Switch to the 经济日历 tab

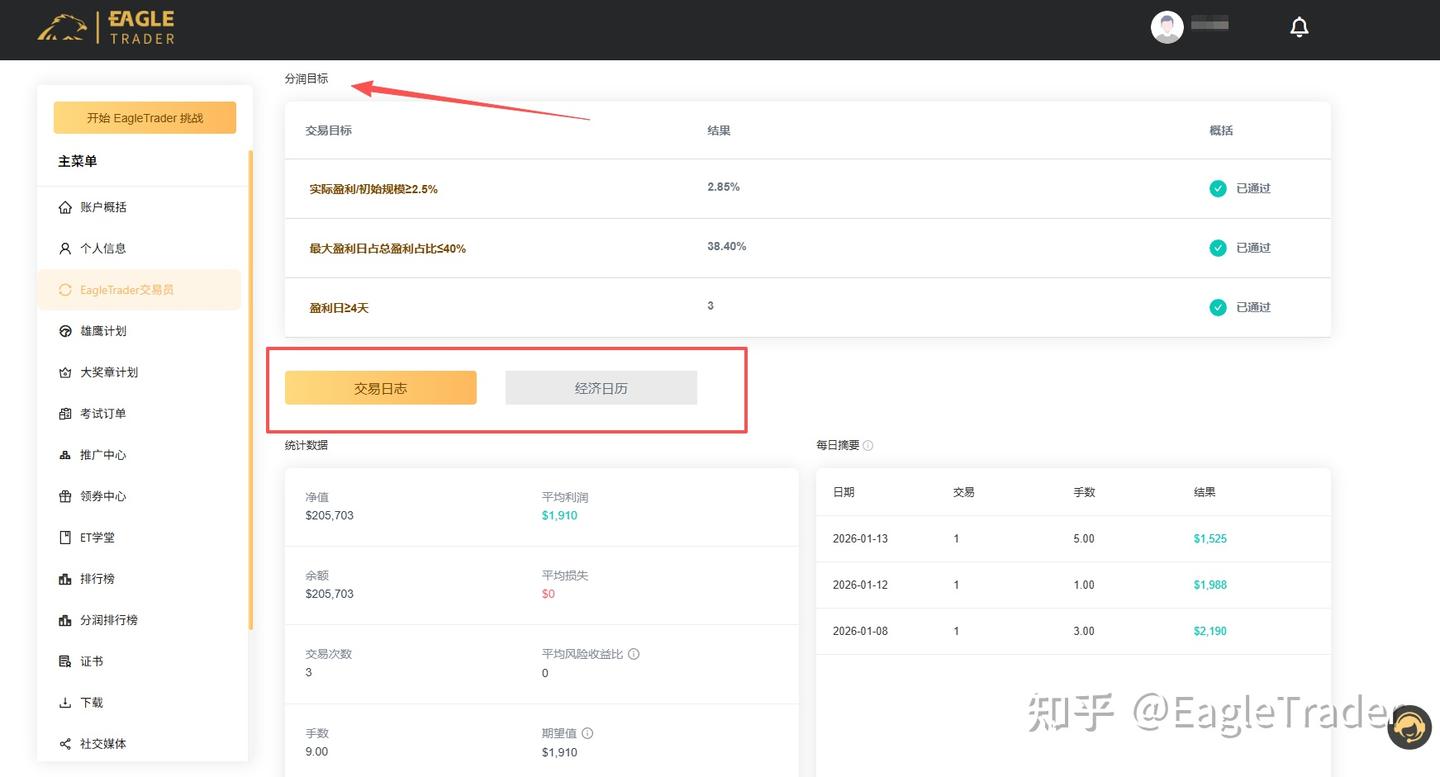601,387
